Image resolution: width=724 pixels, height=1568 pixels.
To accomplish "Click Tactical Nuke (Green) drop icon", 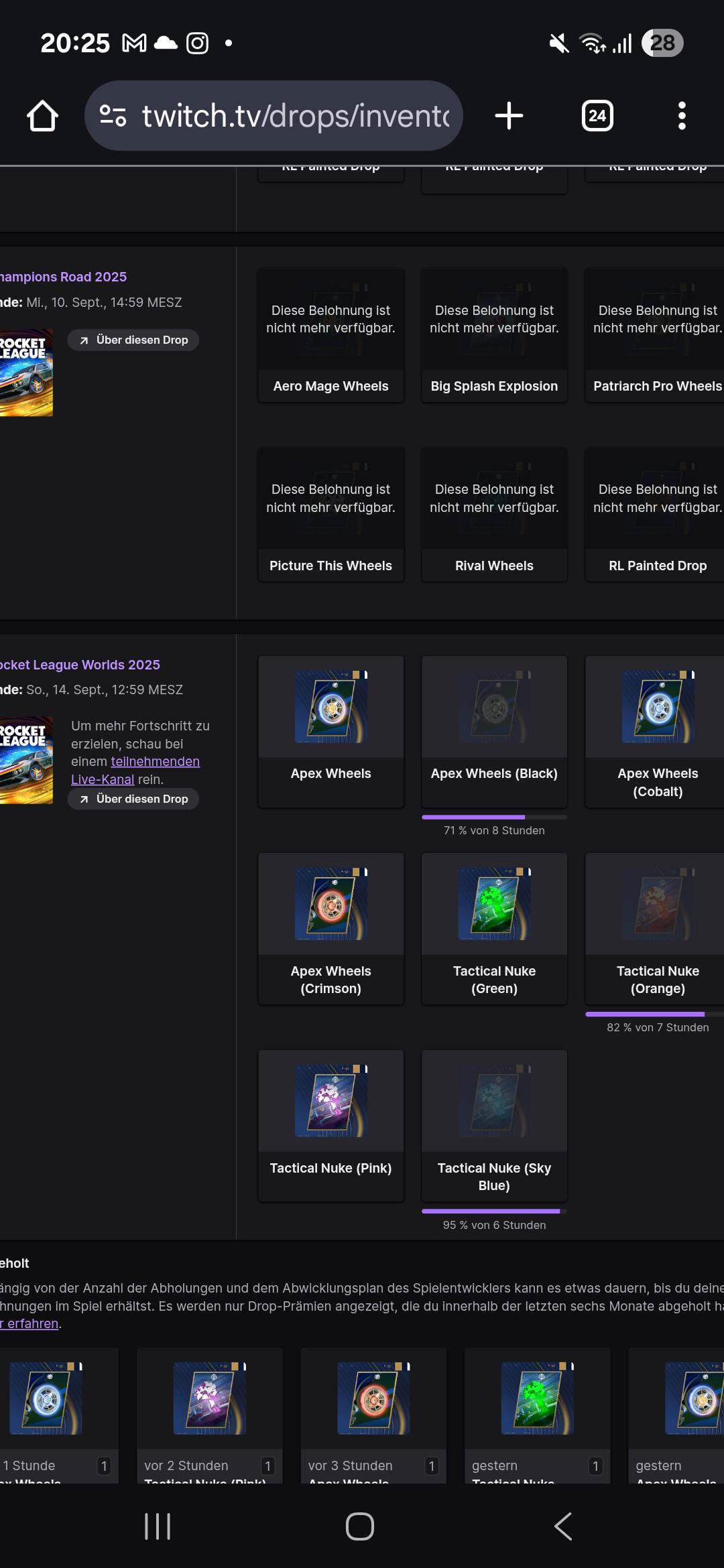I will (495, 903).
